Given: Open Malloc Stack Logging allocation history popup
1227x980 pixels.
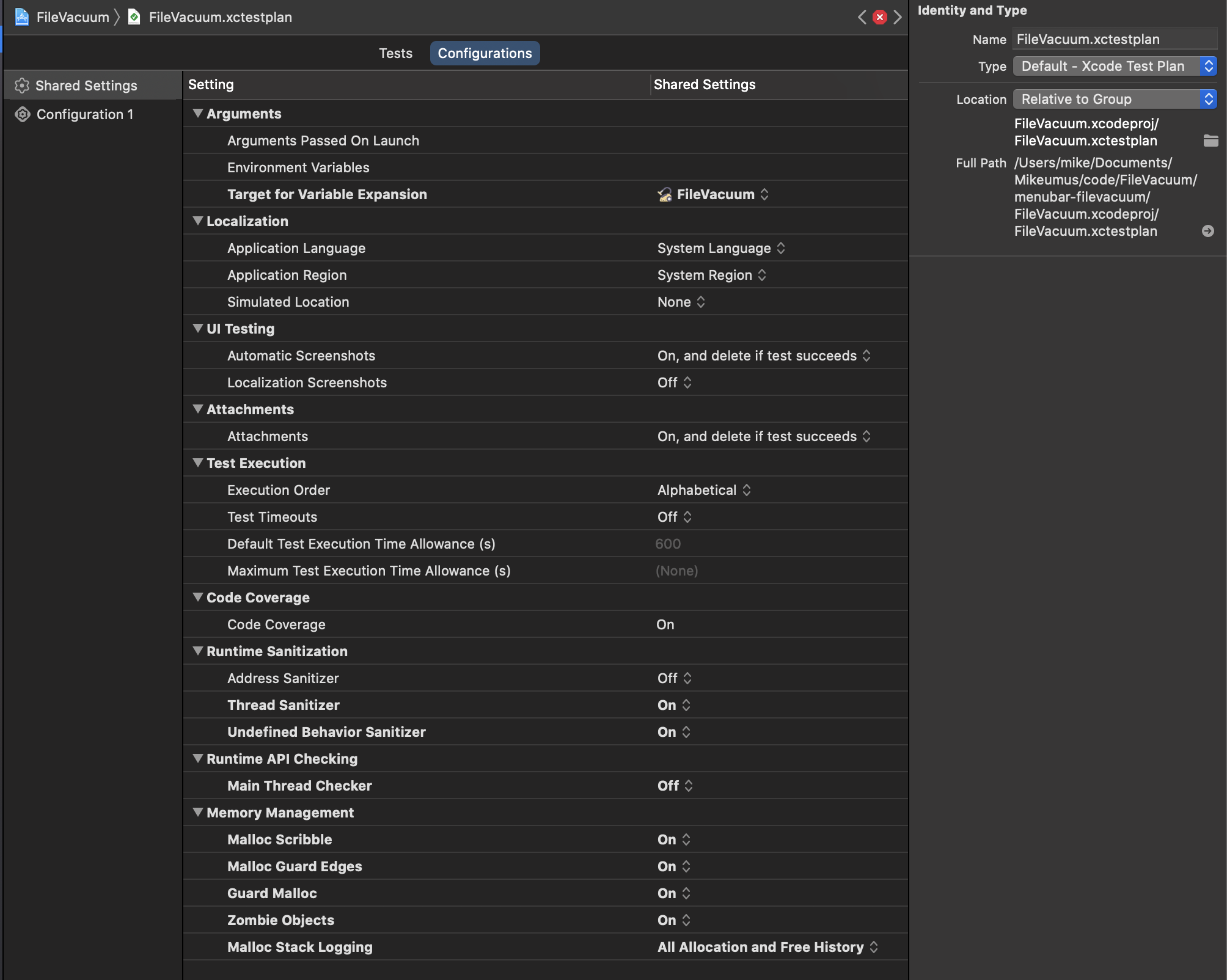Looking at the screenshot, I should (x=767, y=947).
